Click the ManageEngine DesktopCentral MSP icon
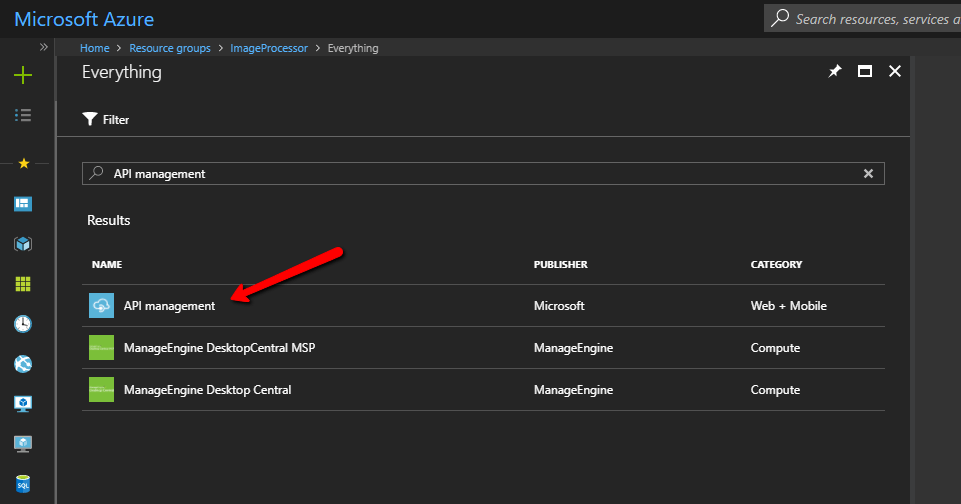Image resolution: width=961 pixels, height=504 pixels. pos(101,348)
